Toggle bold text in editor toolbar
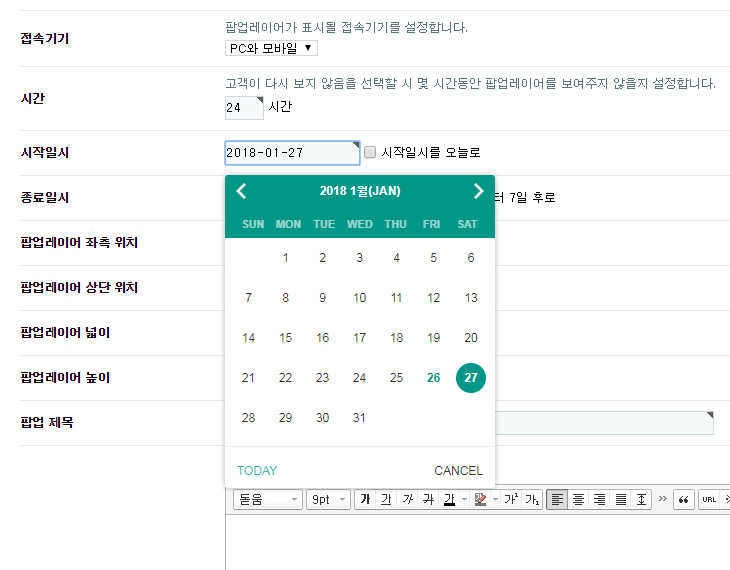 tap(365, 499)
